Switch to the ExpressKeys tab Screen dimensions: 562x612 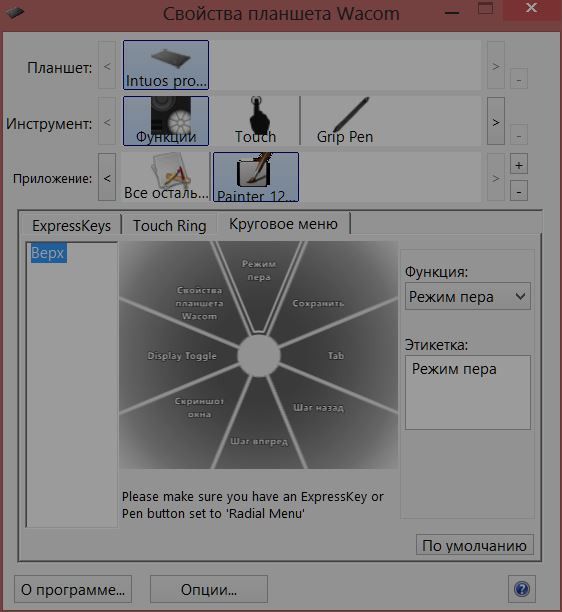click(71, 225)
